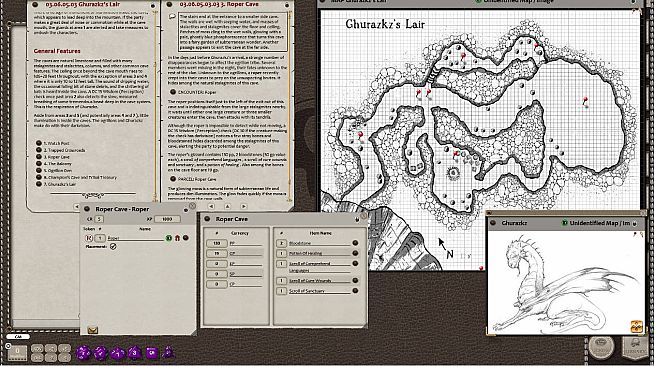This screenshot has height=366, width=654.
Task: Click the chat bubble icon beside boxed text
Action: pyautogui.click(x=172, y=17)
